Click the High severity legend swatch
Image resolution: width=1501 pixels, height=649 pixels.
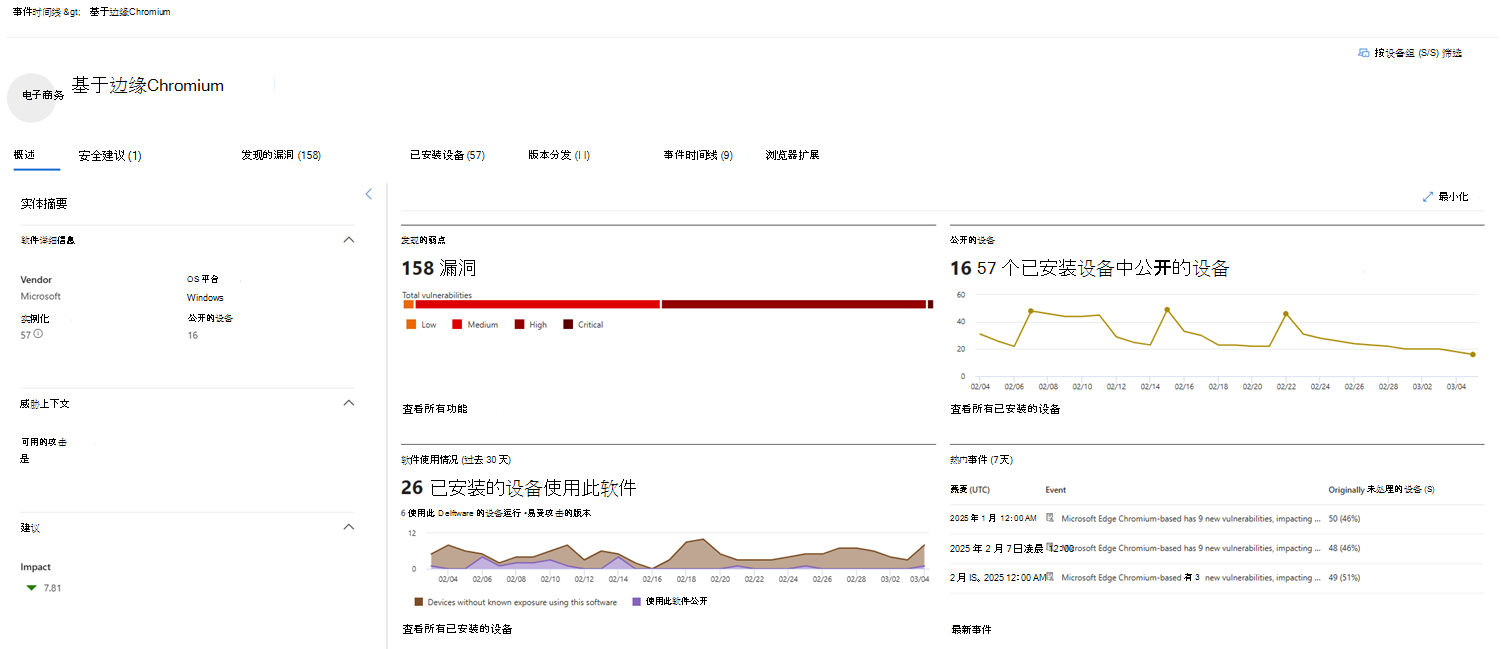tap(519, 325)
